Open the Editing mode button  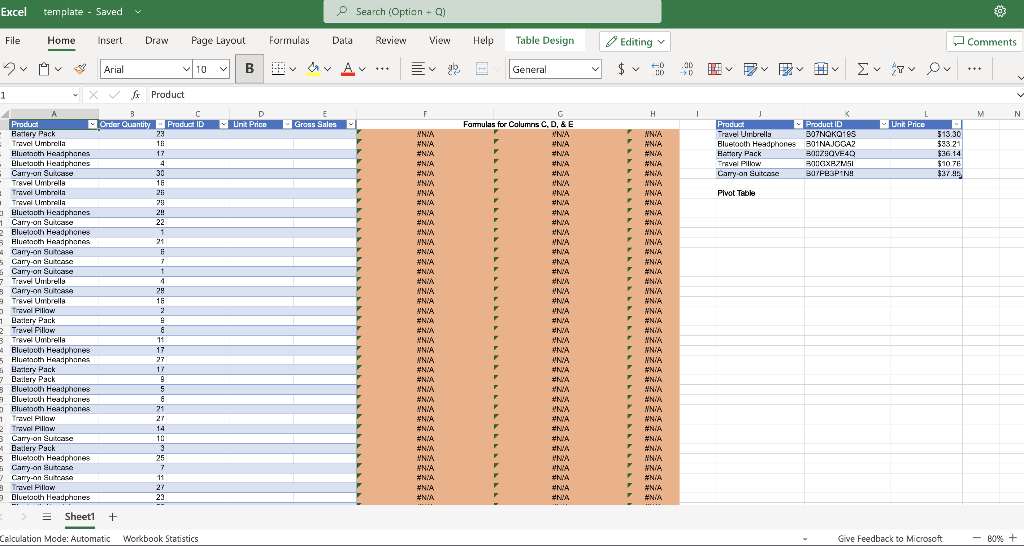click(635, 41)
